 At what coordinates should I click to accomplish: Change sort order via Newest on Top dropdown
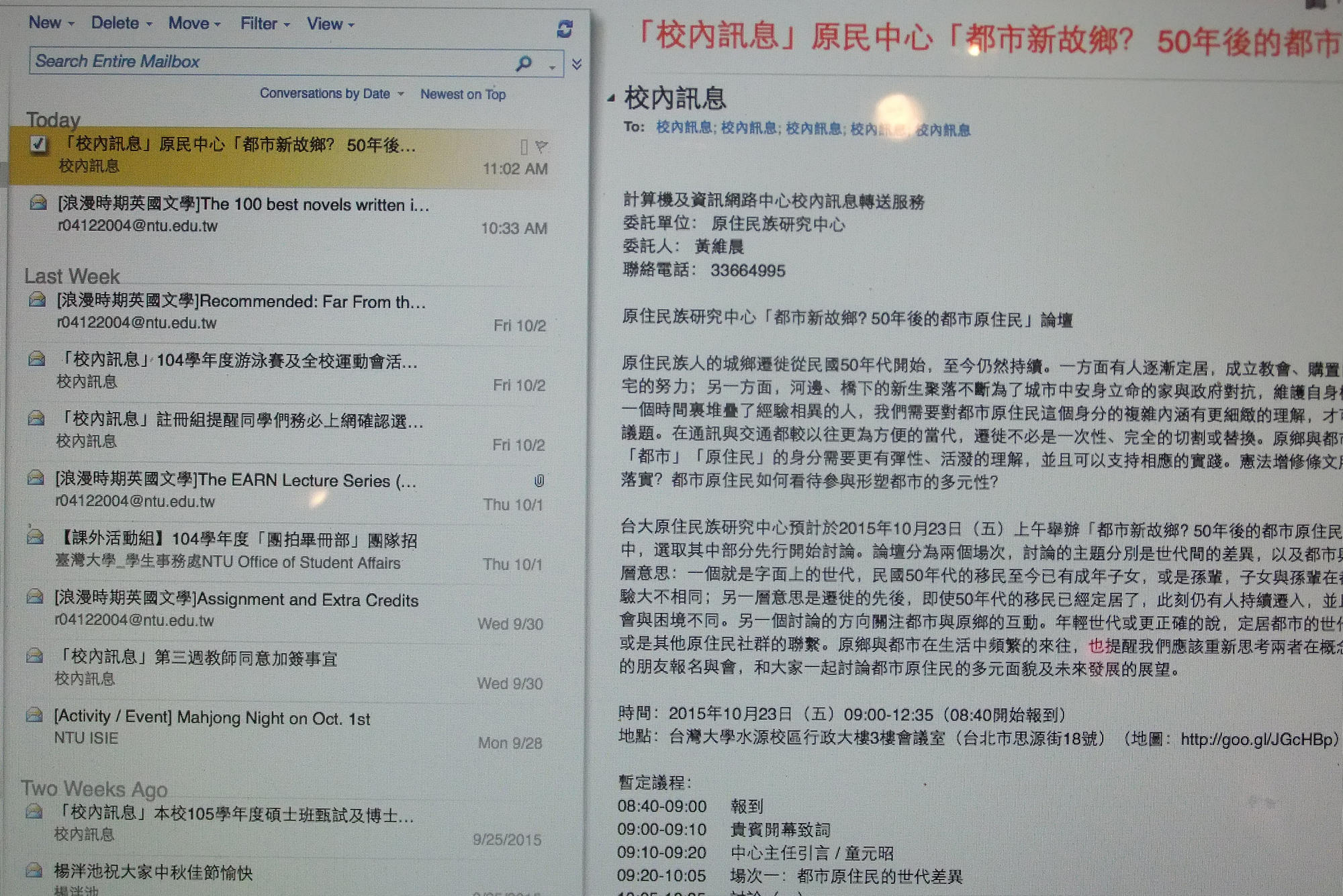pos(463,94)
